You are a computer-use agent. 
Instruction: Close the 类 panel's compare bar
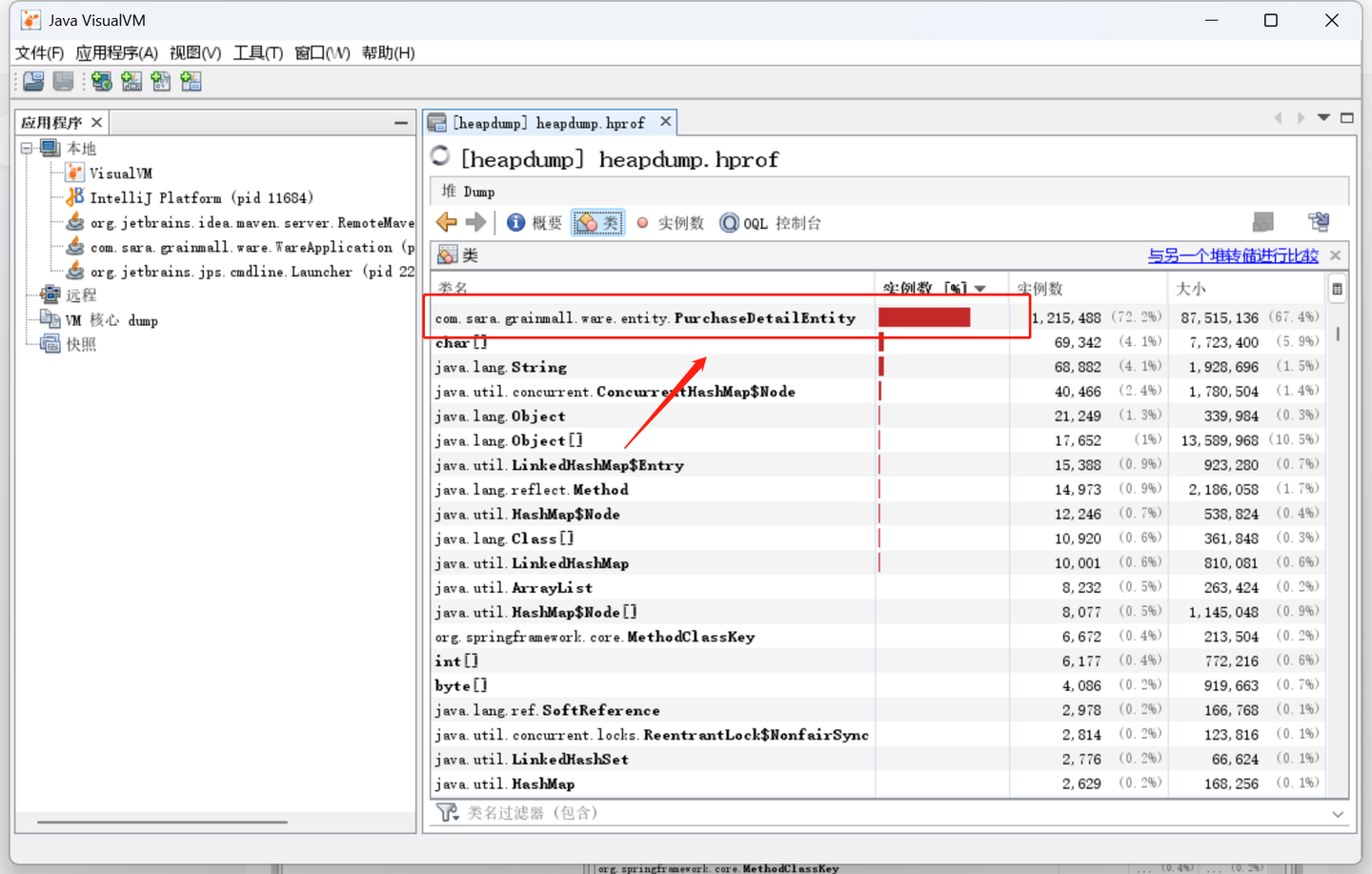click(x=1336, y=255)
